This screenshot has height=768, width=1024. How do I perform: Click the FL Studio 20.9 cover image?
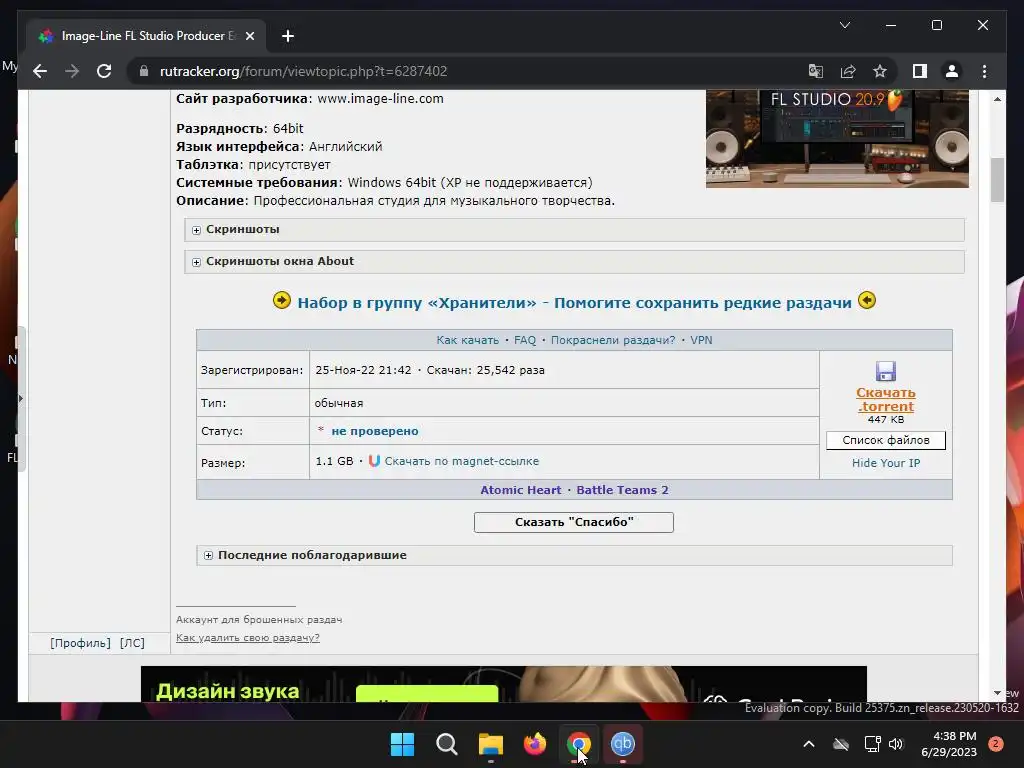tap(837, 139)
